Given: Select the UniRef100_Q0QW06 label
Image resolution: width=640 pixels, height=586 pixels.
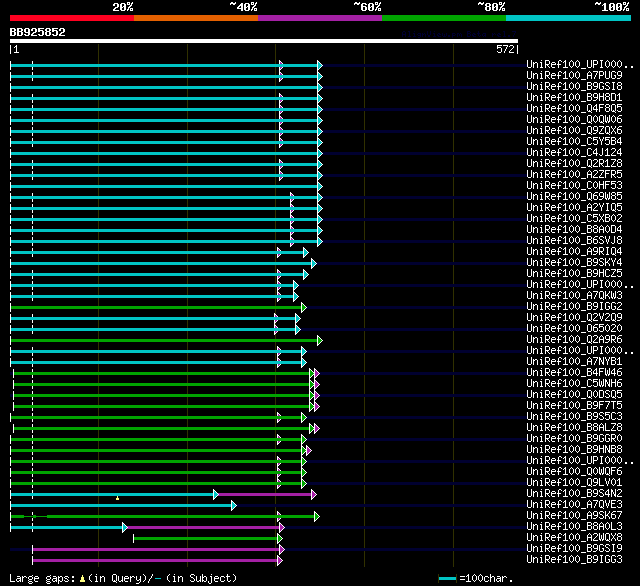Looking at the screenshot, I should (574, 119).
